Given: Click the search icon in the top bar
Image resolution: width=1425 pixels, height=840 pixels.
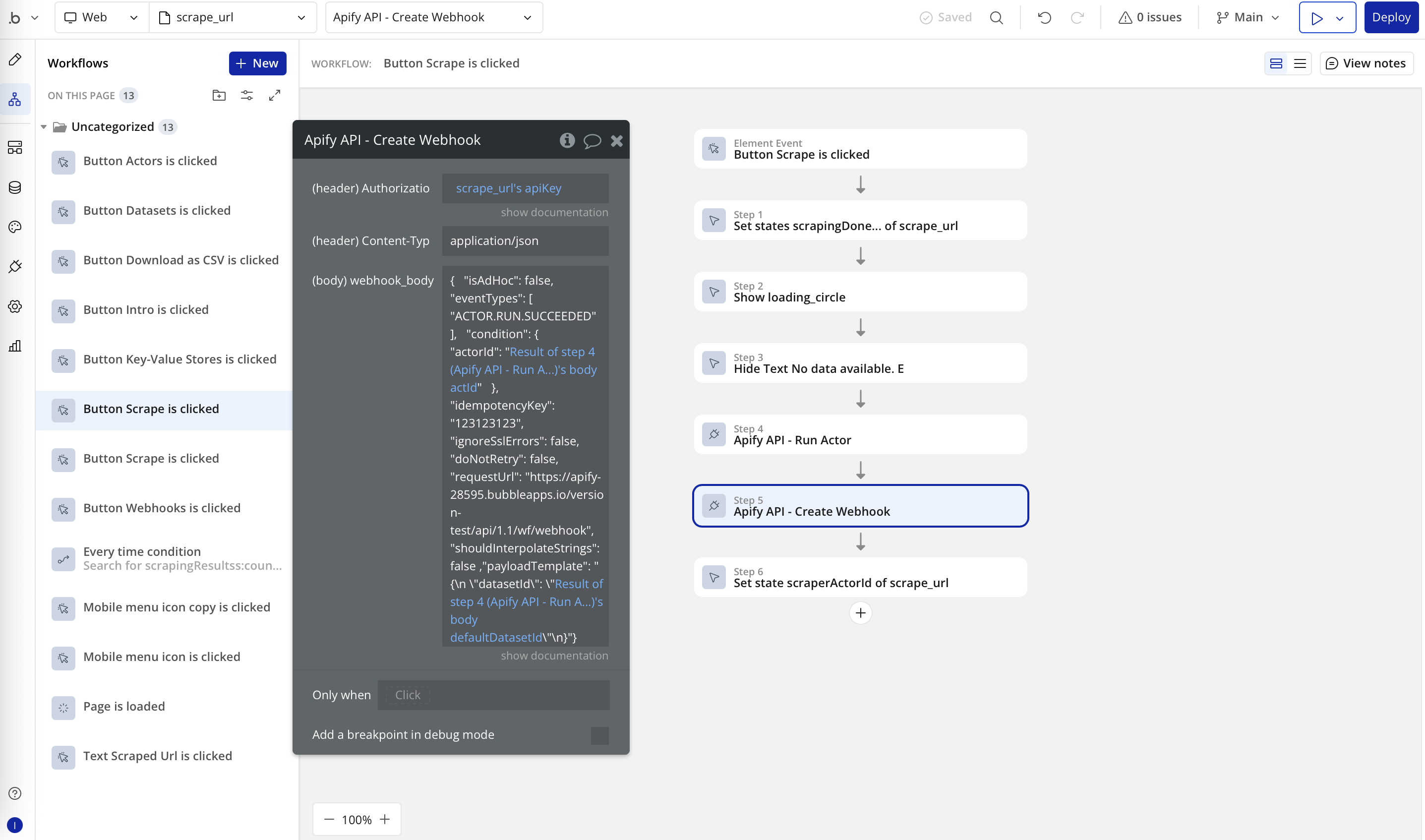Looking at the screenshot, I should tap(996, 17).
